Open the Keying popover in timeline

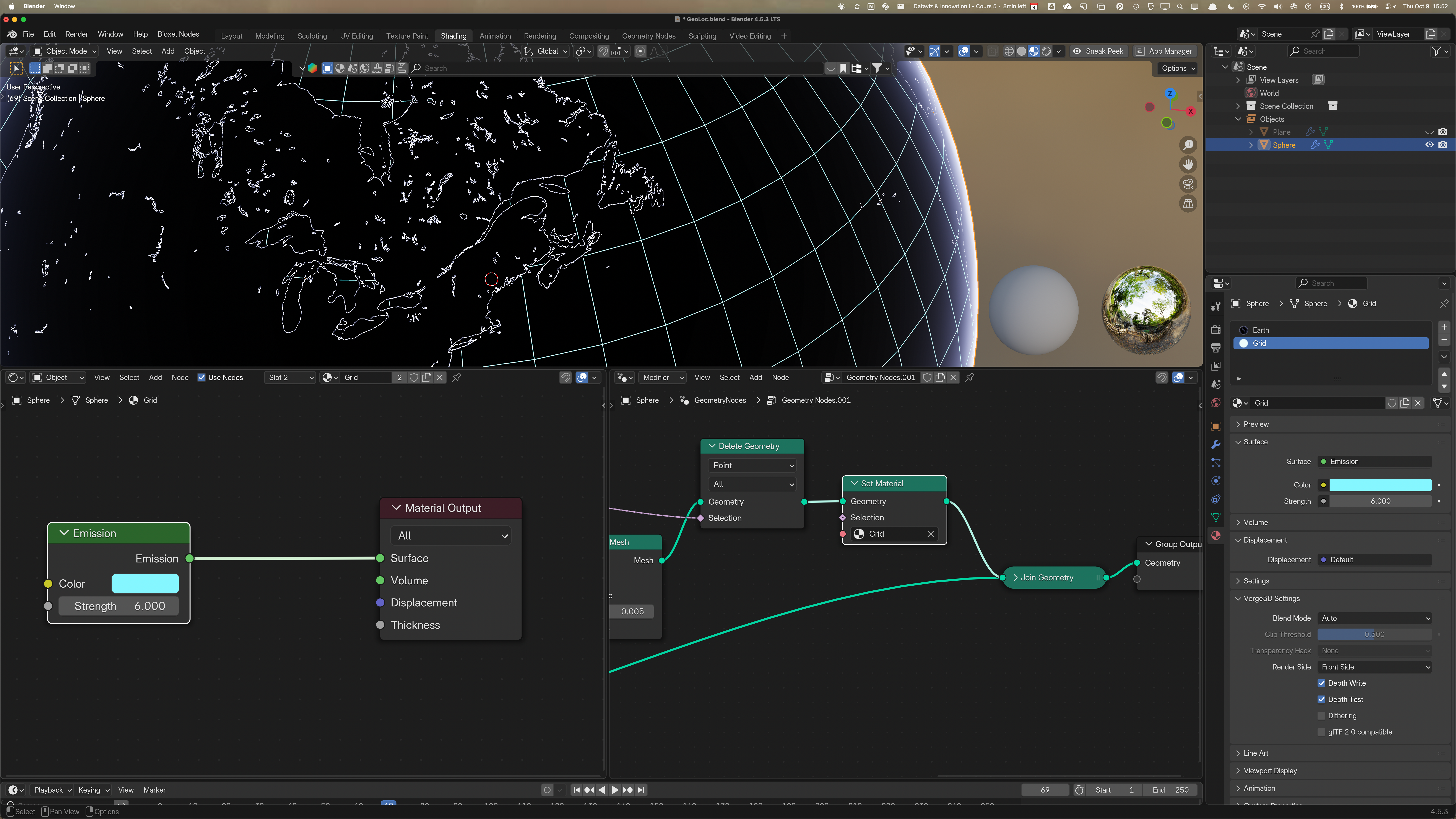pos(93,790)
